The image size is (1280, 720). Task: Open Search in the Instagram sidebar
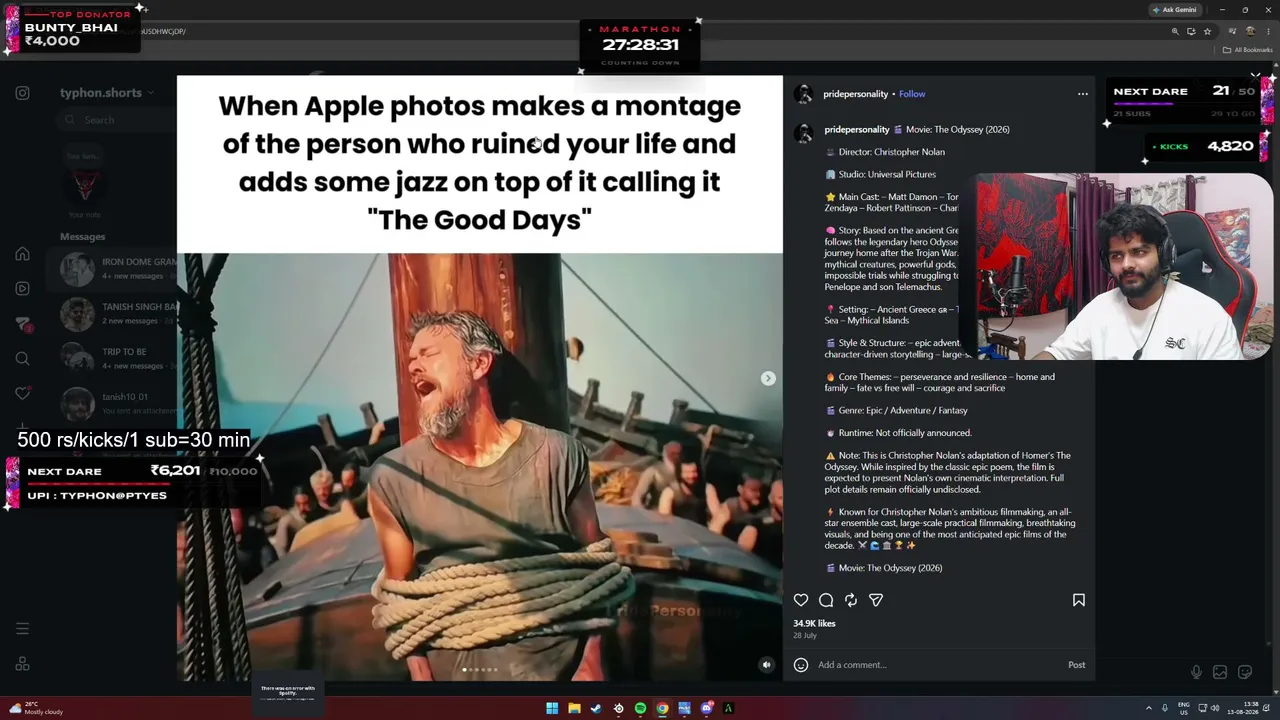(x=22, y=359)
